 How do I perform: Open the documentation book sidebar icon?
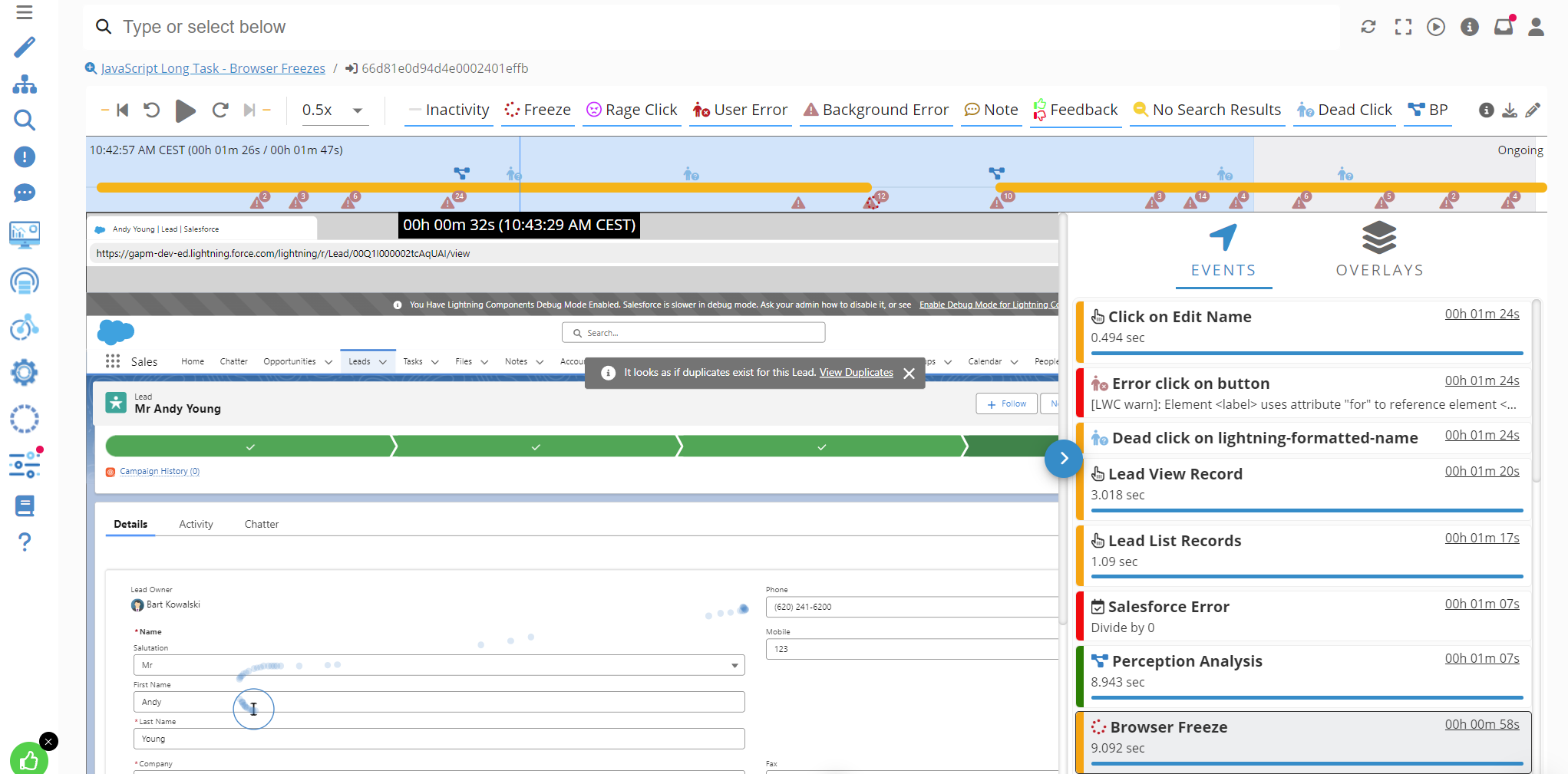tap(25, 506)
